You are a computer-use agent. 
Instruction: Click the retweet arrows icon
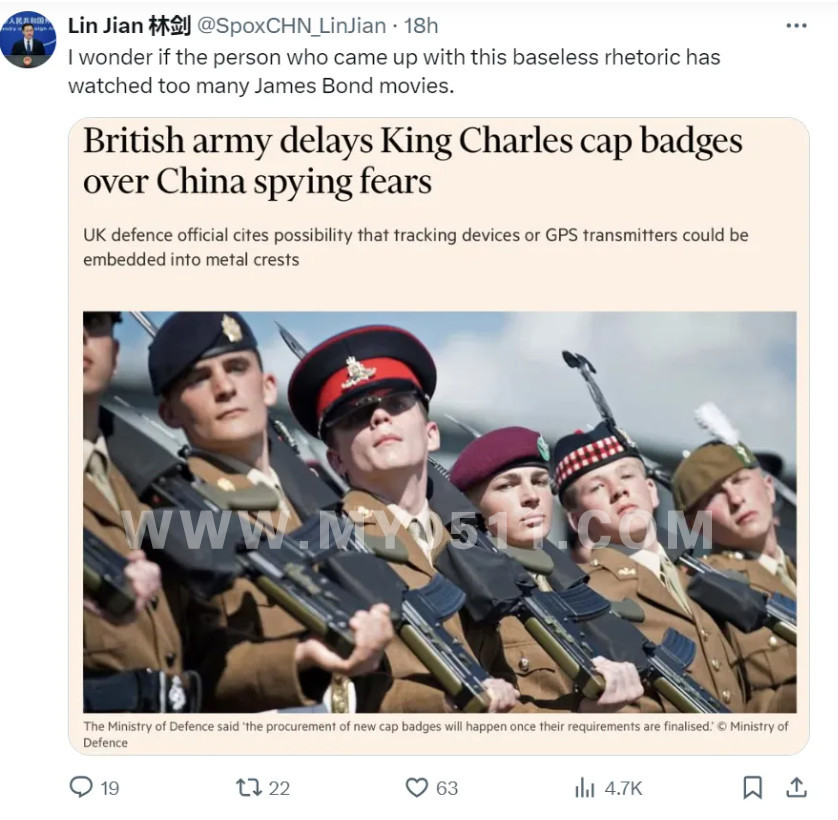[x=249, y=787]
